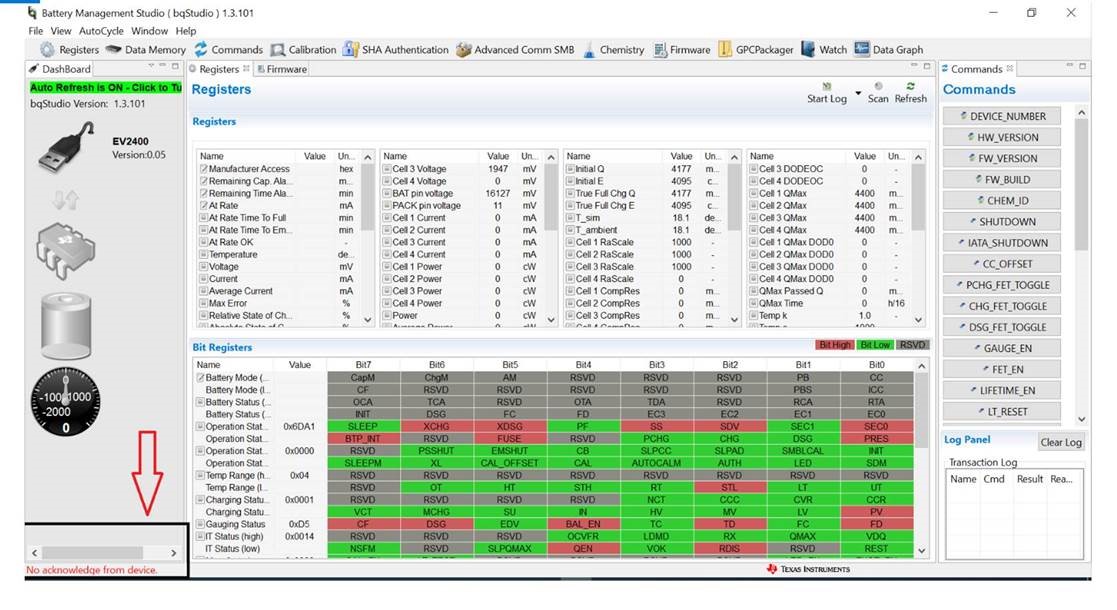Collapse the IT Status (high) row

[x=201, y=536]
